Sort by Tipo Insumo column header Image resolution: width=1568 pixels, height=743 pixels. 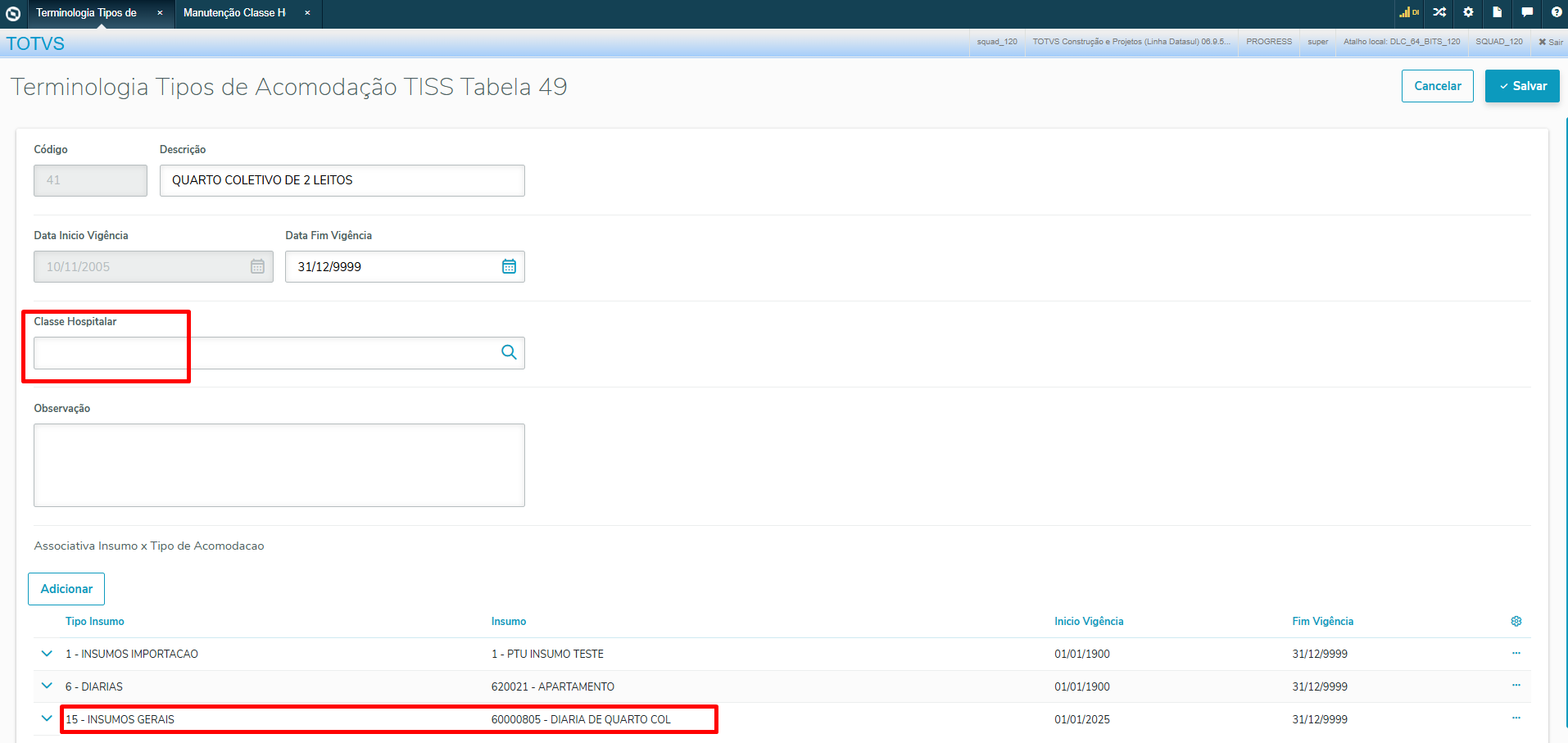pyautogui.click(x=95, y=622)
